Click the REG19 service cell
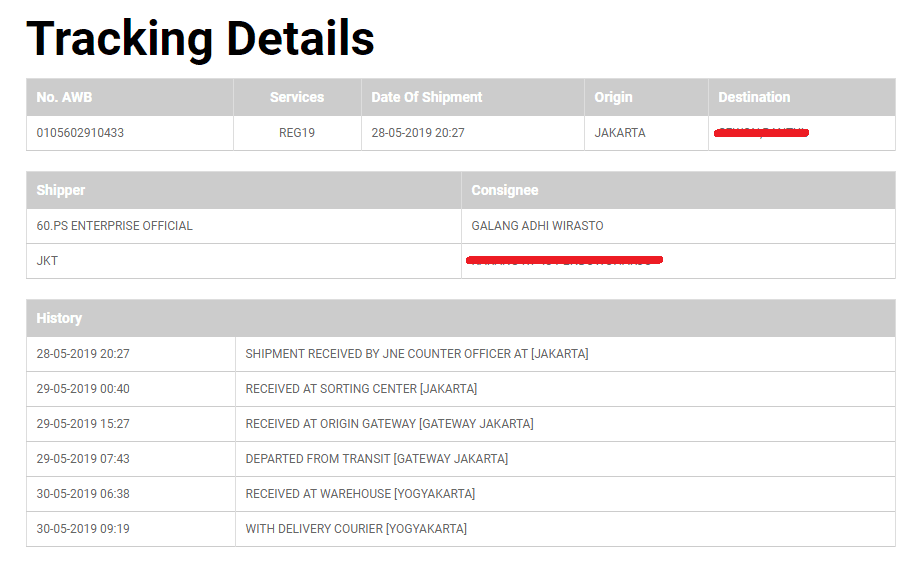Screen dimensions: 920x561 click(297, 133)
